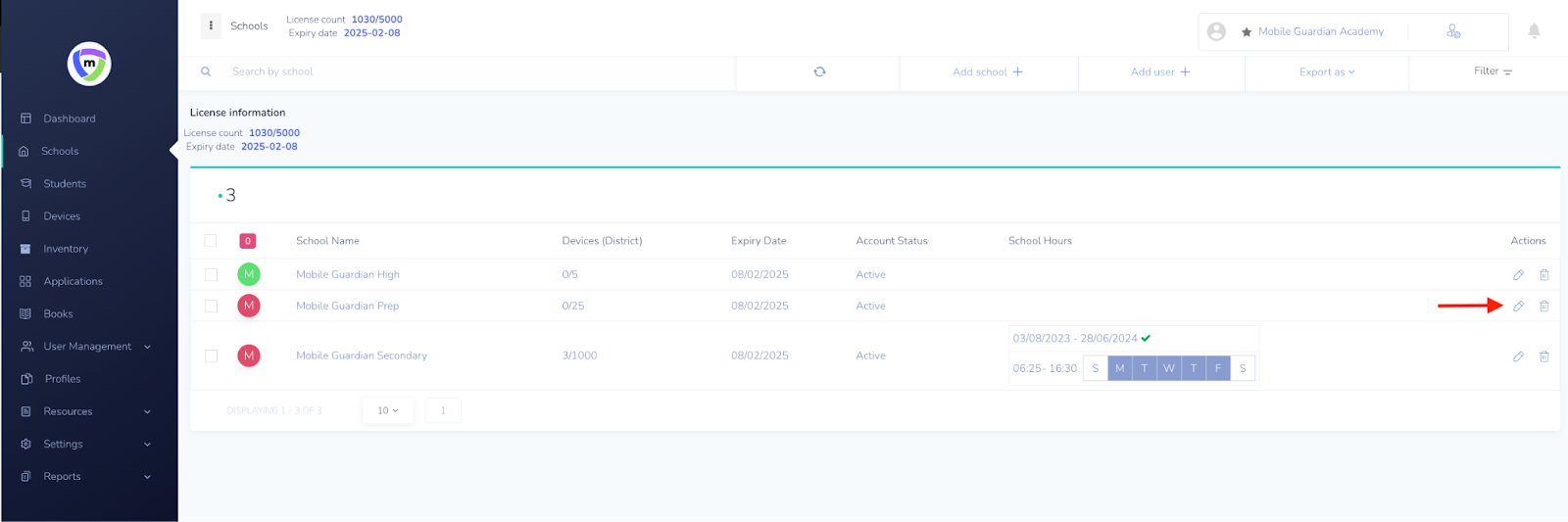Image resolution: width=1568 pixels, height=522 pixels.
Task: Open the user settings icon in header
Action: coord(1453,31)
